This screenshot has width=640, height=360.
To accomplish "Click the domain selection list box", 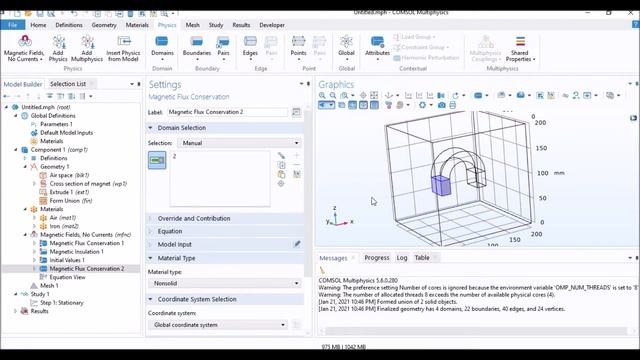I will (x=220, y=178).
